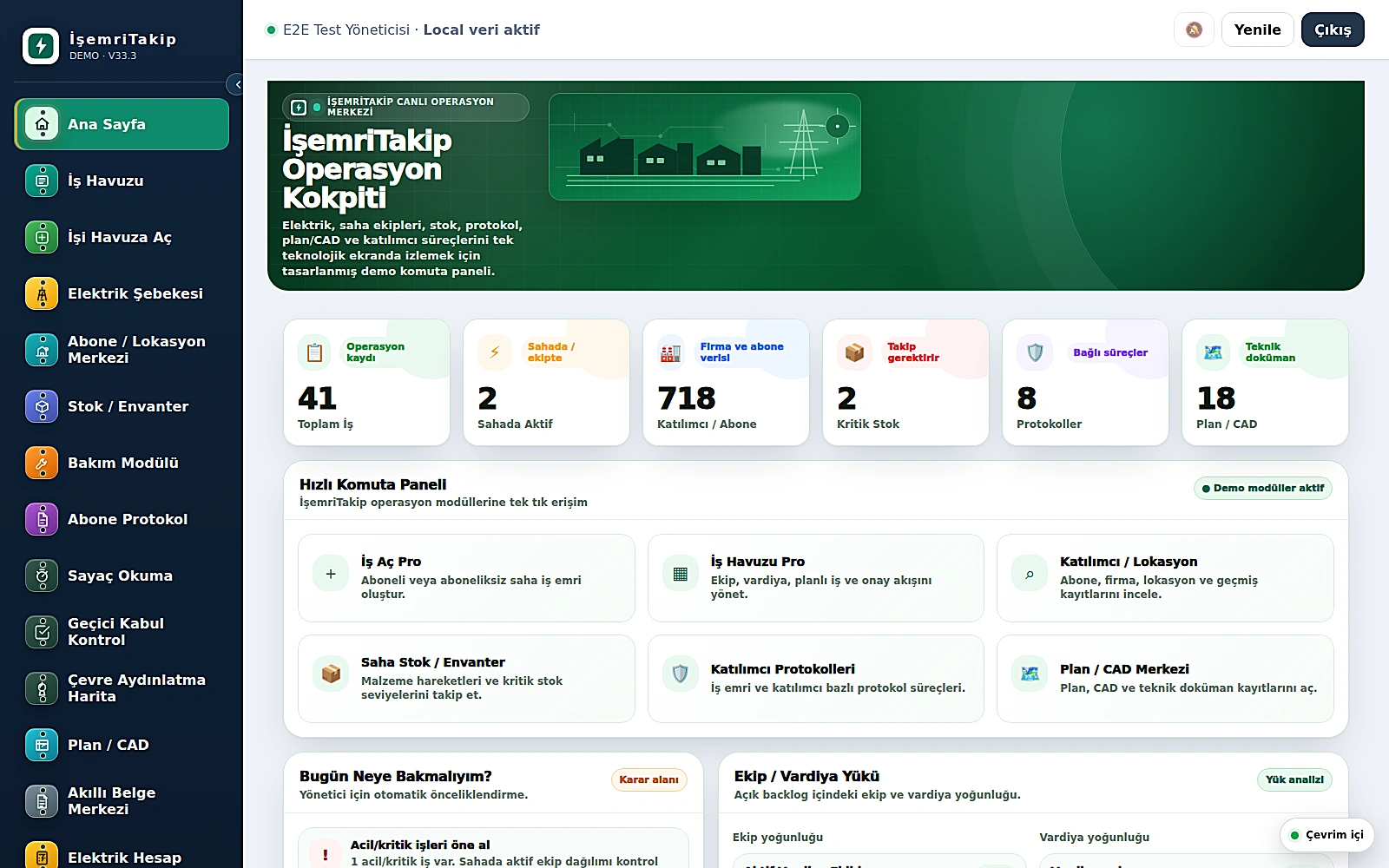Click the 2 Kritik Stok value
Image resolution: width=1389 pixels, height=868 pixels.
click(x=846, y=398)
